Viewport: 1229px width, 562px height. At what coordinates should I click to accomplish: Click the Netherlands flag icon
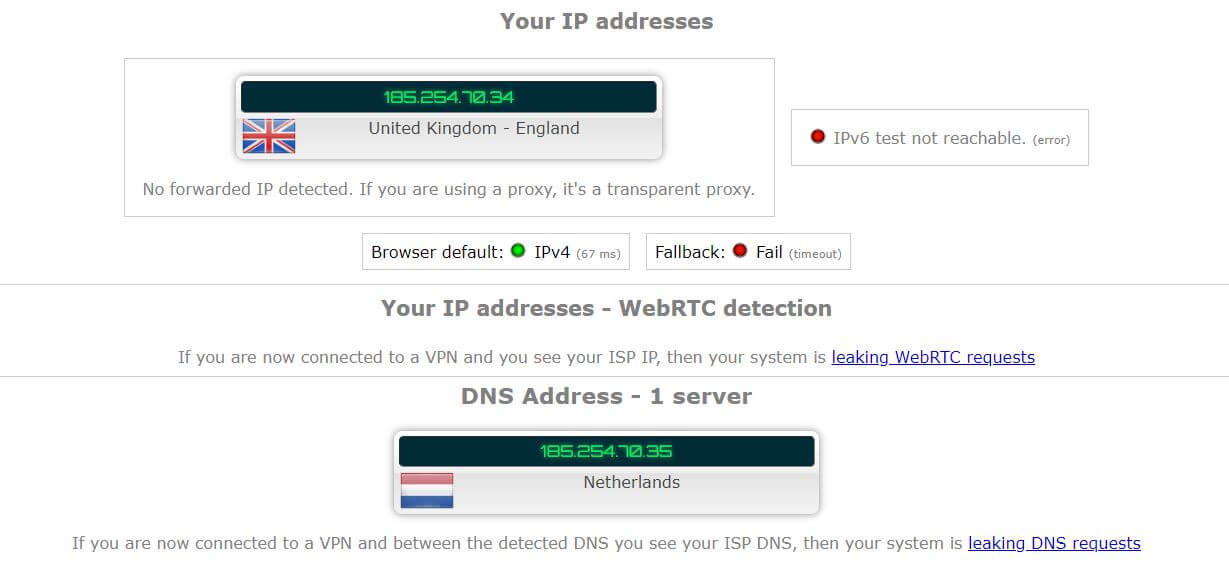[x=427, y=490]
